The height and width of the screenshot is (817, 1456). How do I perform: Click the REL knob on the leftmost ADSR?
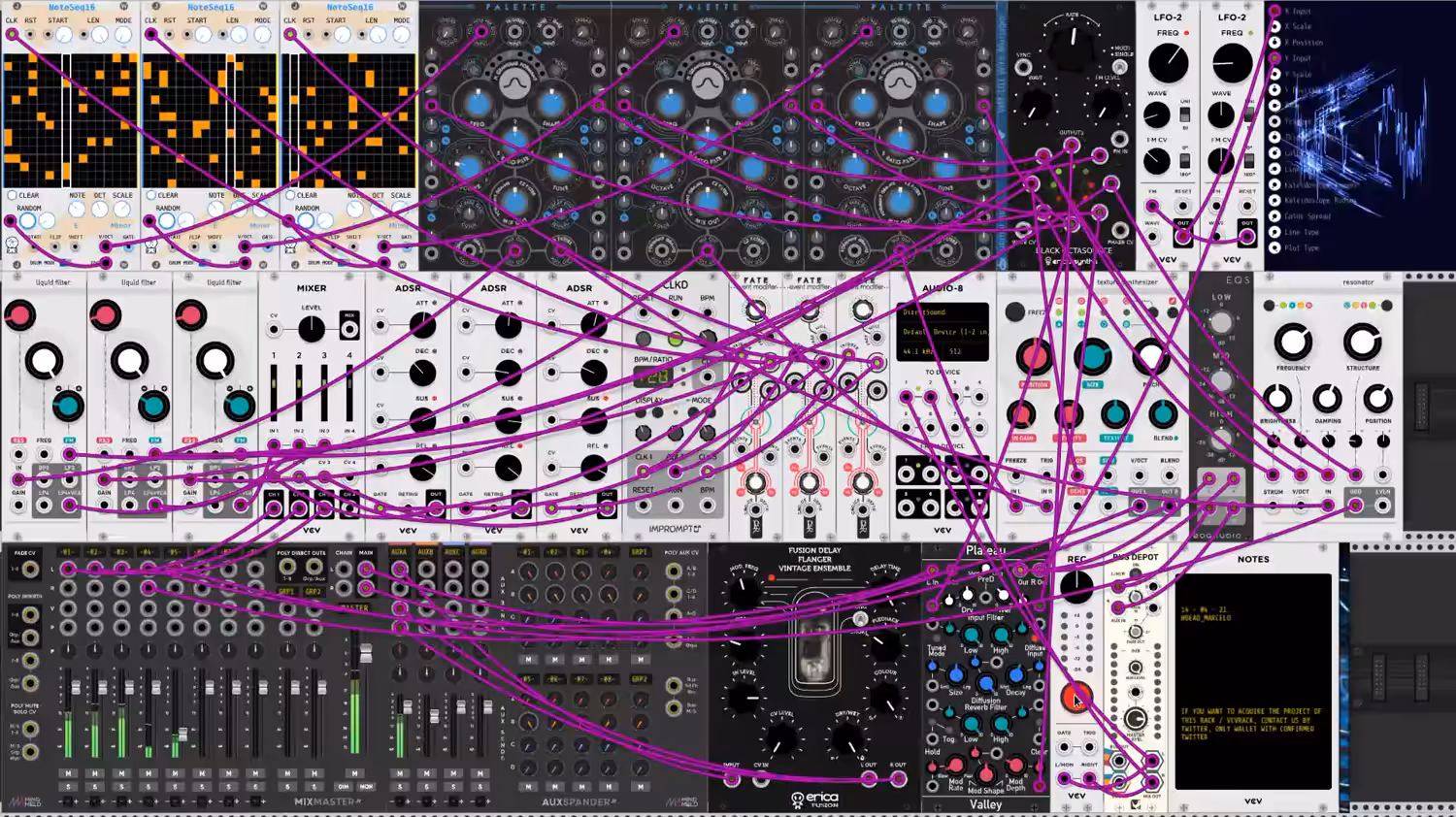click(x=422, y=469)
